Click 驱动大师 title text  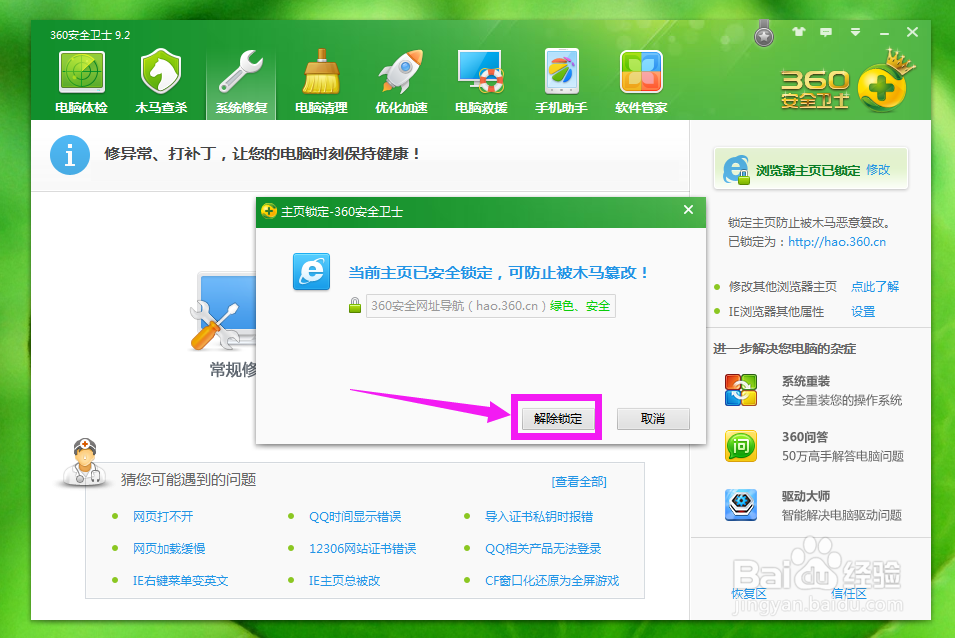806,496
